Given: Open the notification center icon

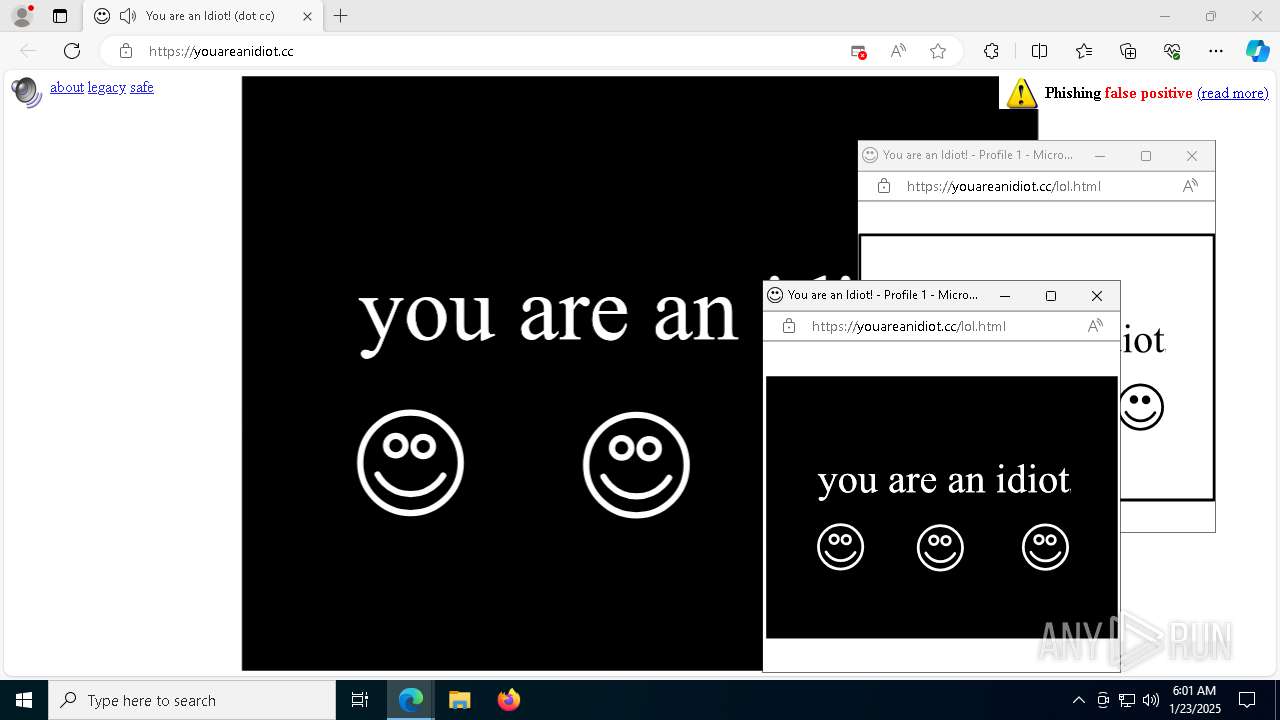Looking at the screenshot, I should coord(1247,700).
